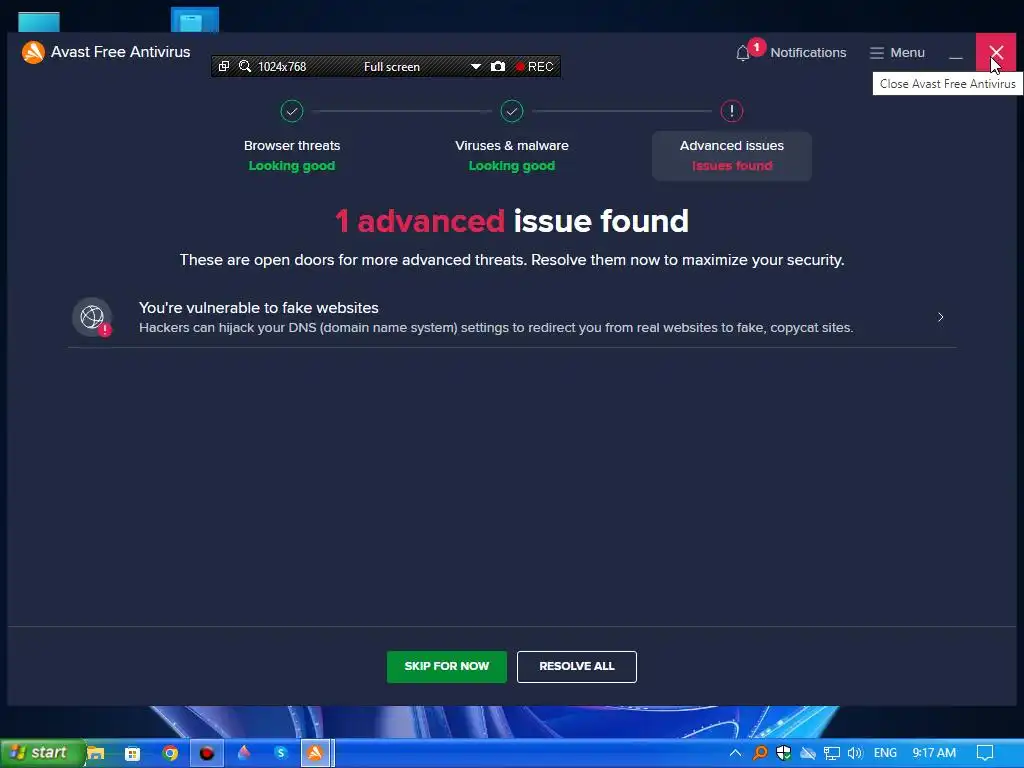Viewport: 1024px width, 768px height.
Task: Open the action center notification icon
Action: 985,754
